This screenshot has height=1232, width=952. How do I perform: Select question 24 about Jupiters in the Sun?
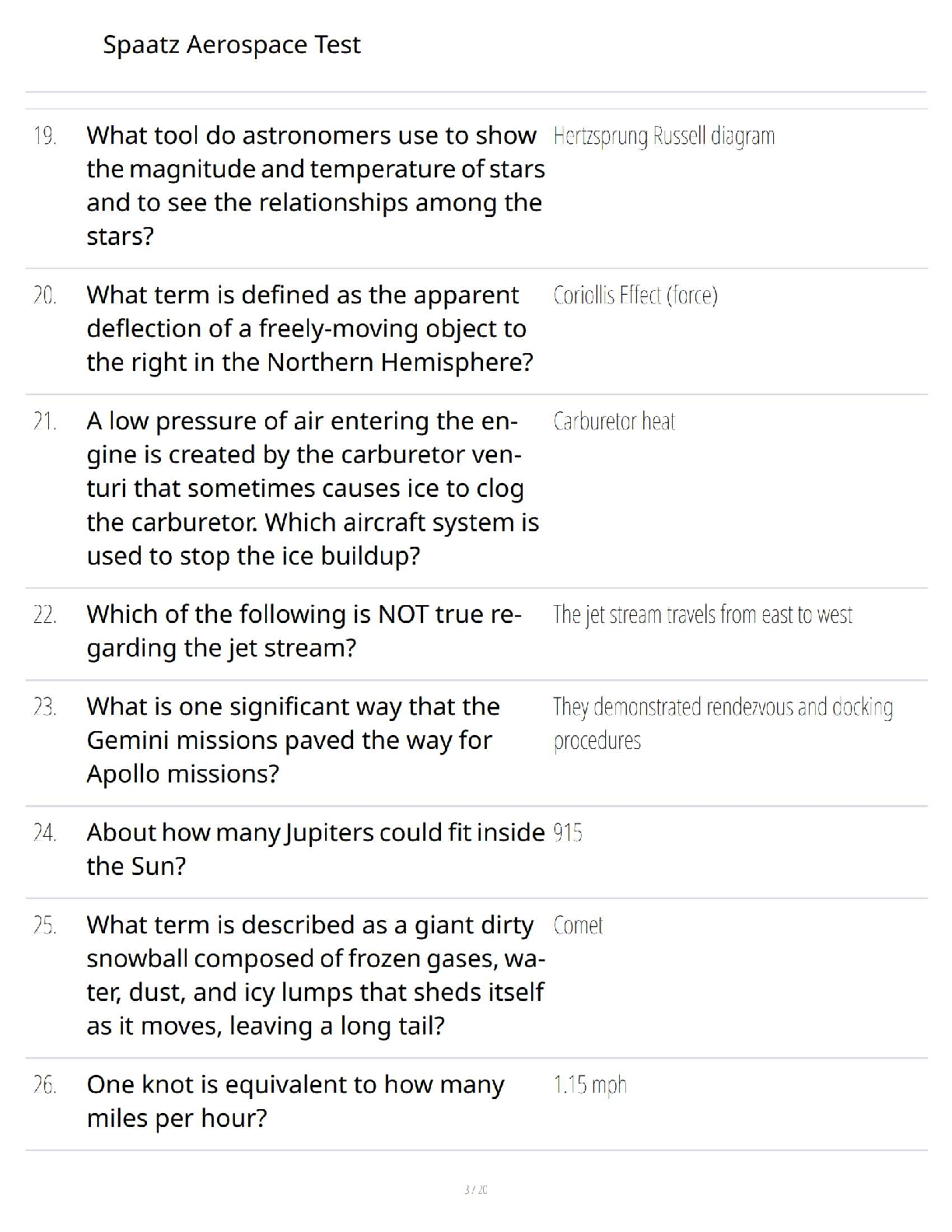pos(315,849)
